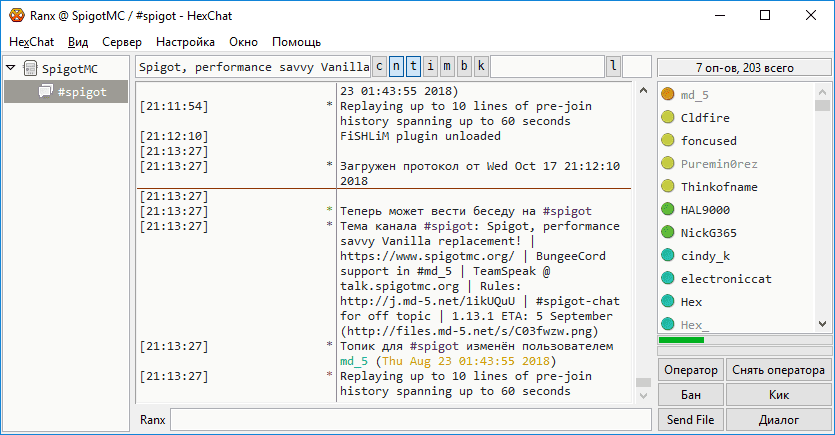Toggle the 'c' channel mode button
This screenshot has width=835, height=435.
tap(380, 67)
